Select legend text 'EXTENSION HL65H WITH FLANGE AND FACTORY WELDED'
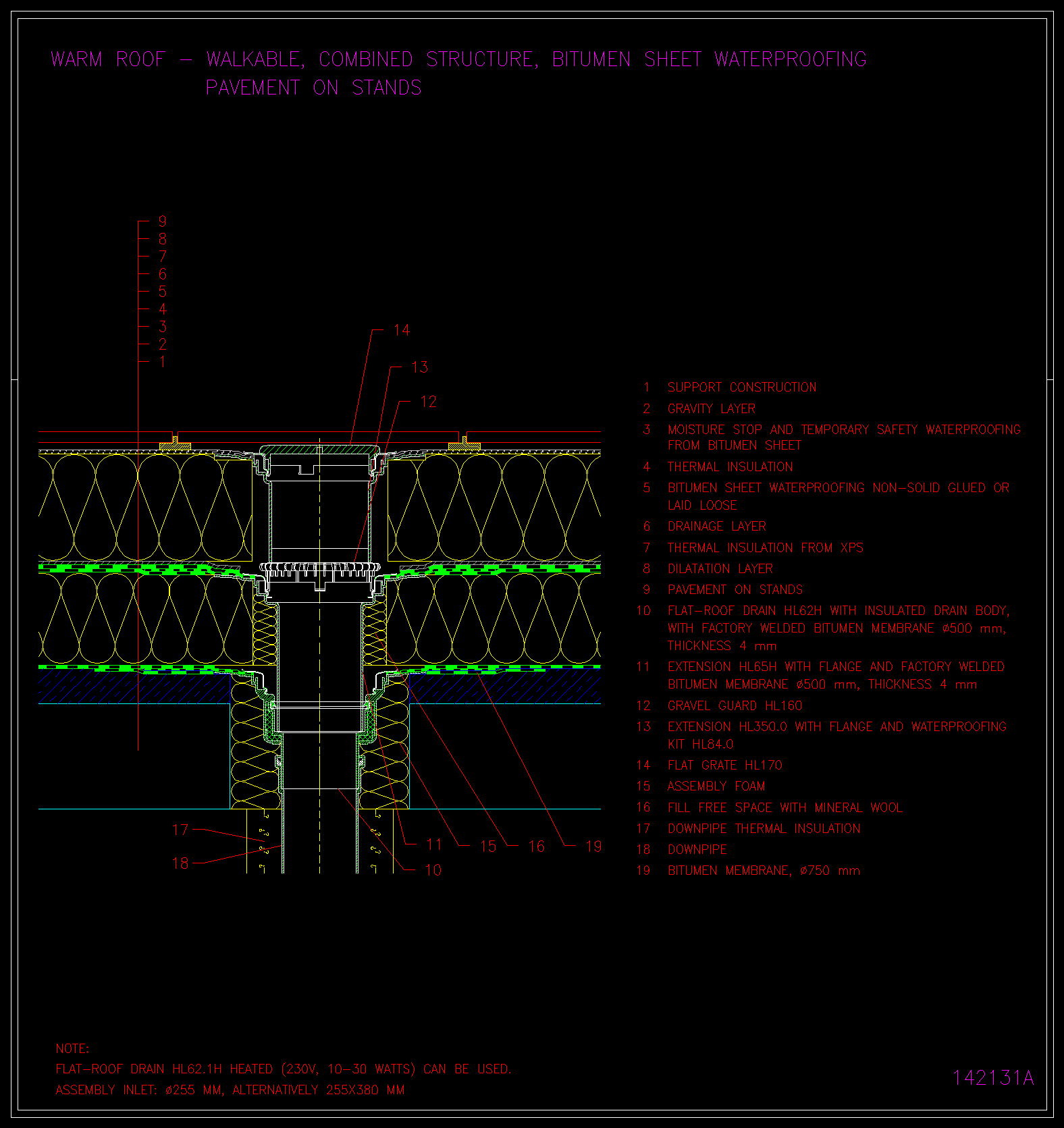The width and height of the screenshot is (1064, 1128). coord(836,667)
